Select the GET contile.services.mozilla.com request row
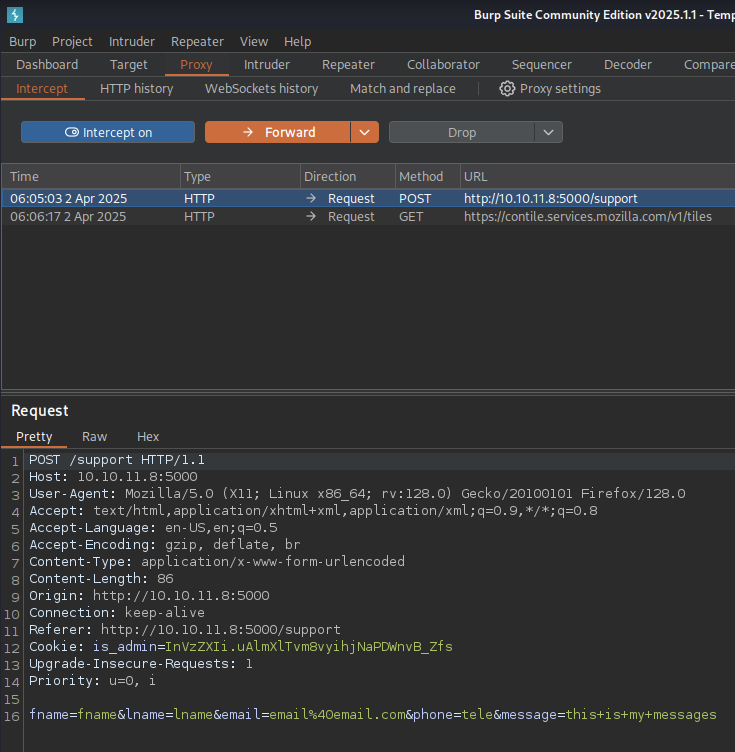 [367, 216]
